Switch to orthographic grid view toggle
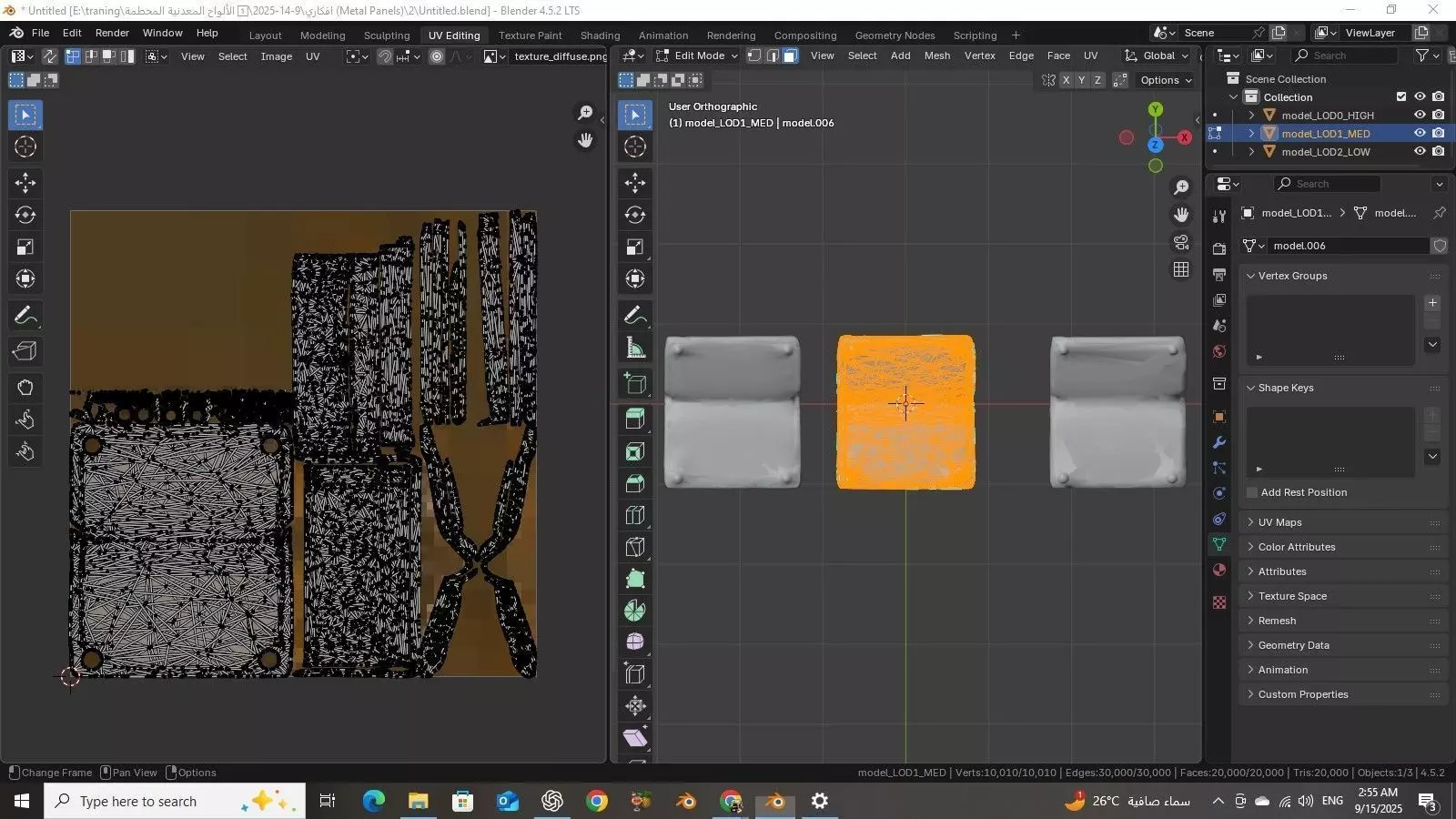 [x=1181, y=270]
